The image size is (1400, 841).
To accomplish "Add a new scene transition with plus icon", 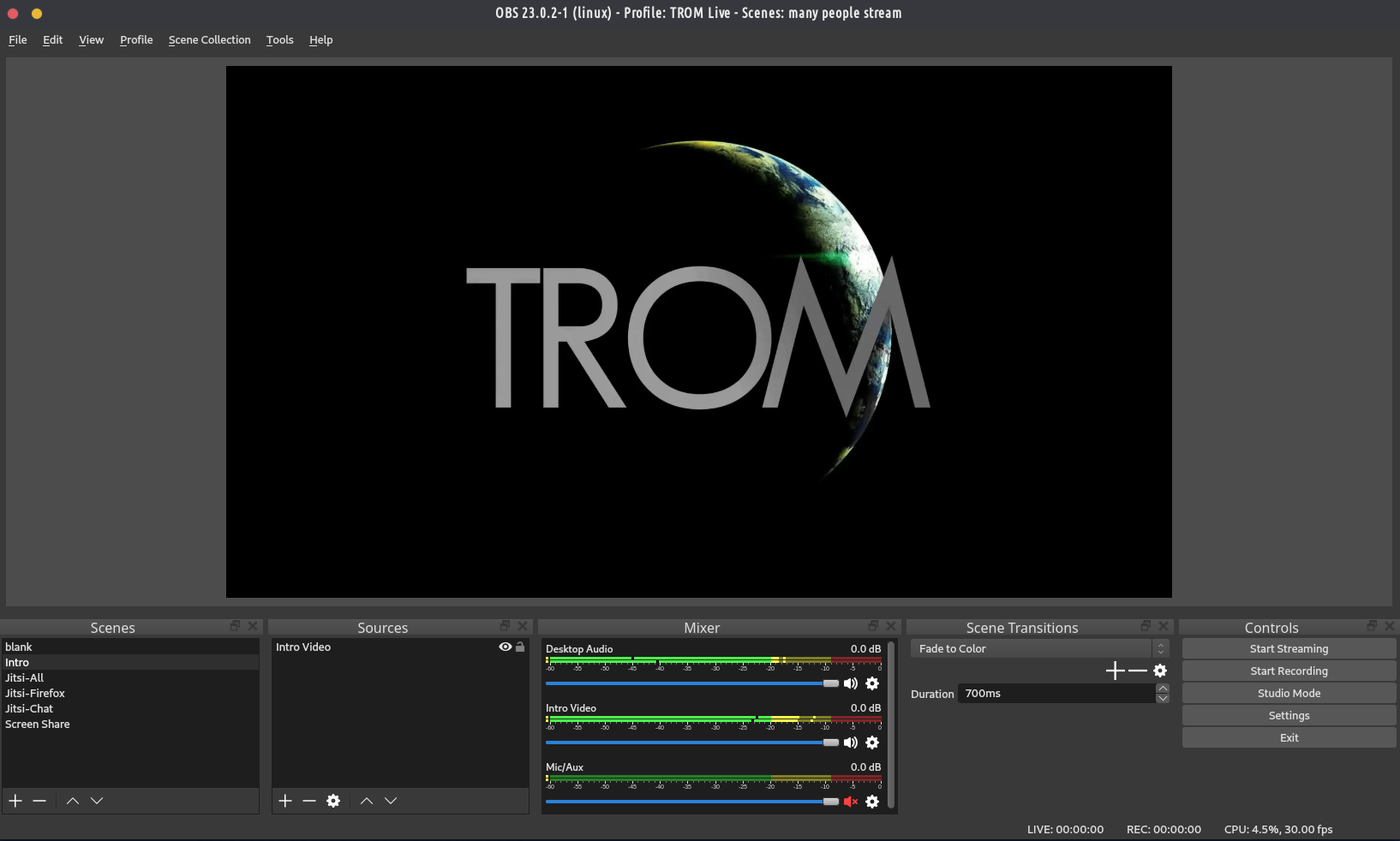I will pyautogui.click(x=1115, y=671).
